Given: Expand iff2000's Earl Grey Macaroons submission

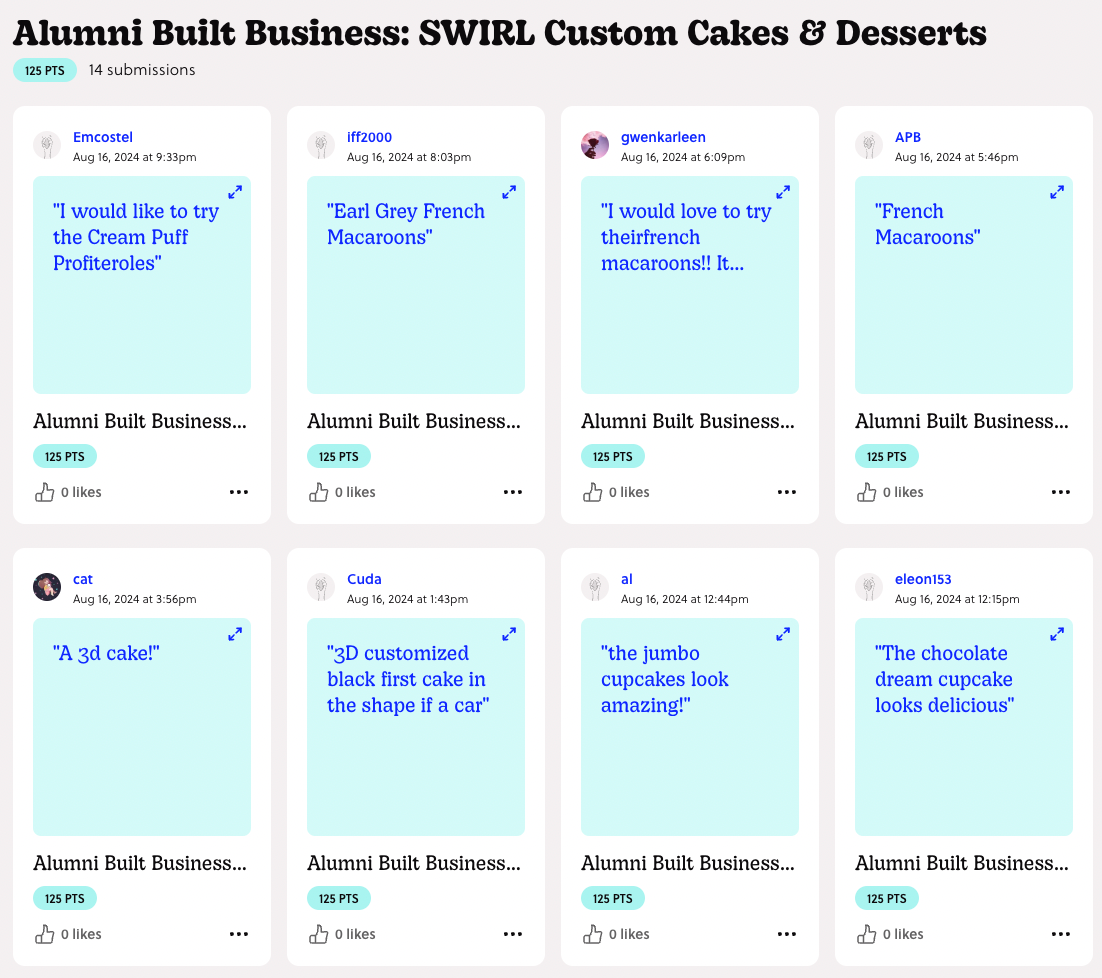Looking at the screenshot, I should pyautogui.click(x=508, y=192).
